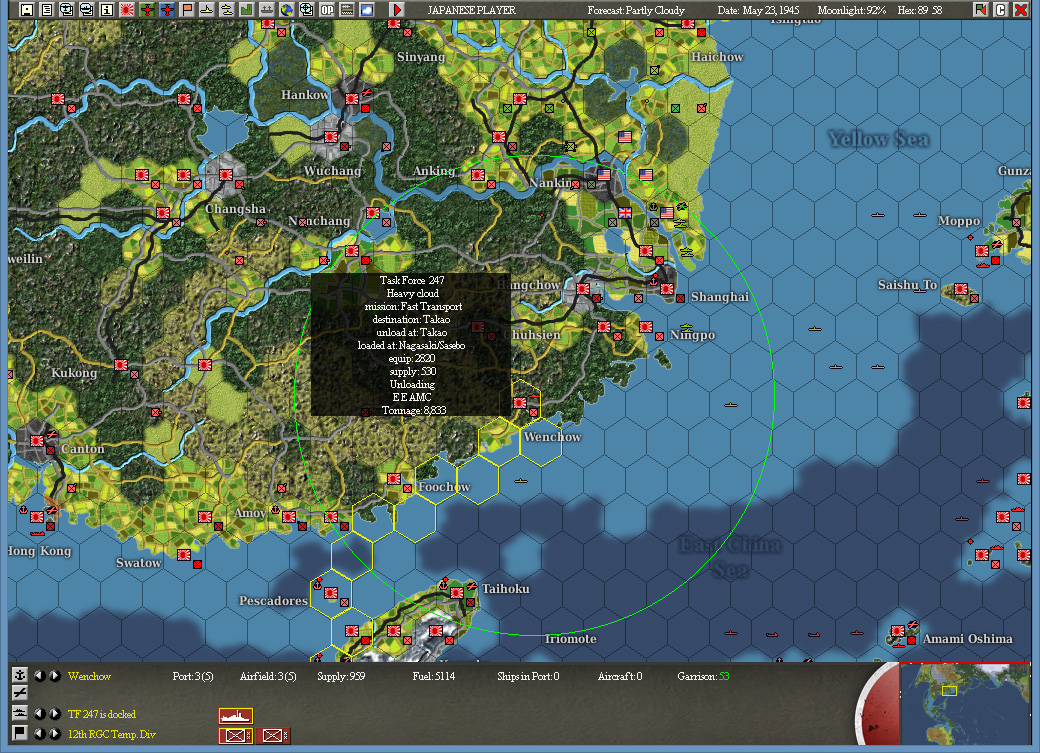Open '12th RGC Temp. Div' unit link

(111, 734)
